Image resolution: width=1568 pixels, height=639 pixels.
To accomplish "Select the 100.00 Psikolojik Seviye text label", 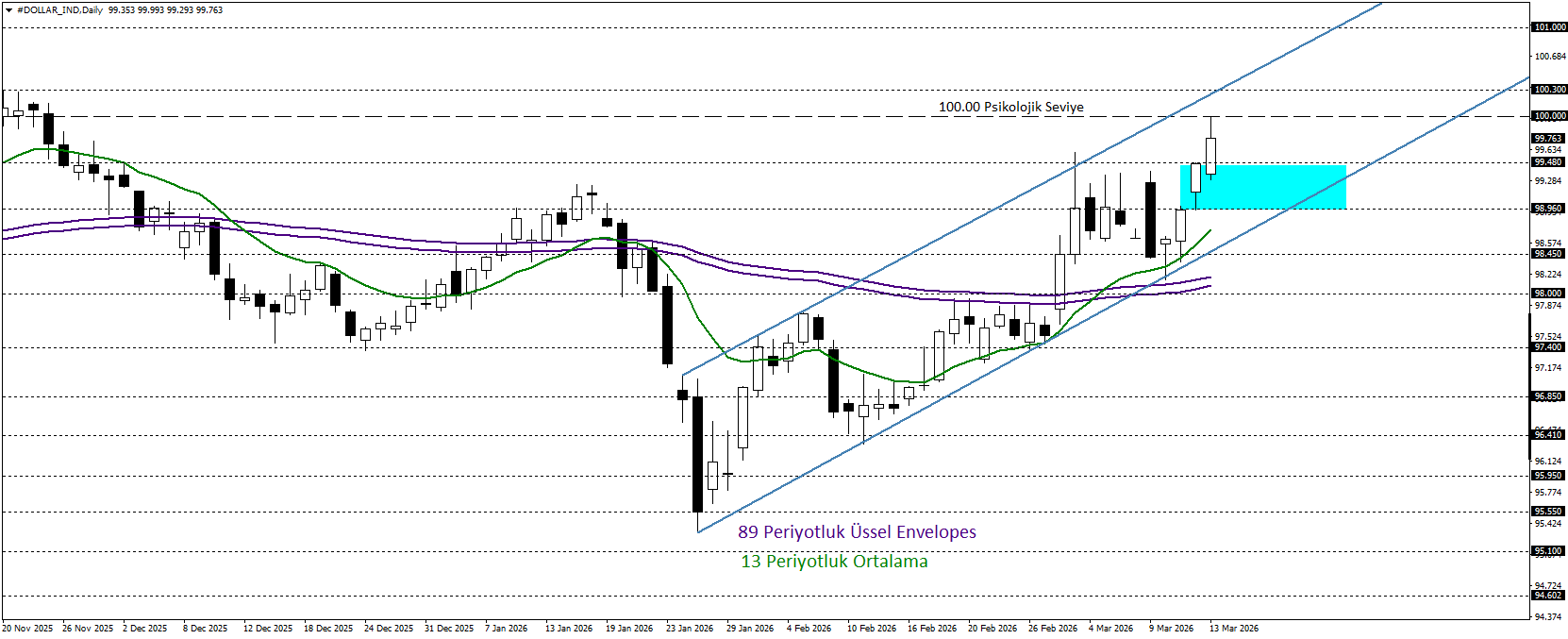I will [x=1010, y=107].
